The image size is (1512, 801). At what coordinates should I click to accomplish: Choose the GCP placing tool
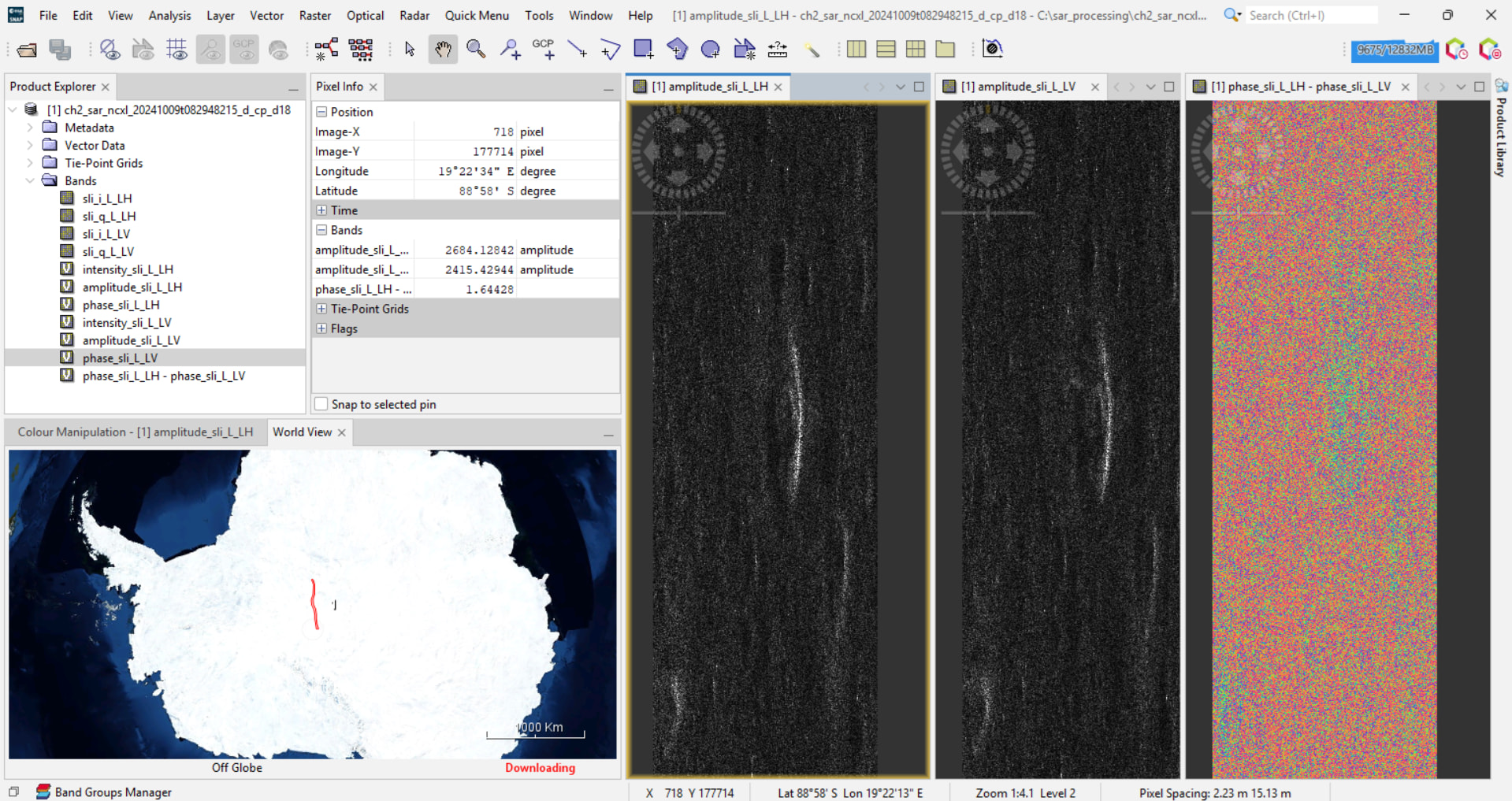point(544,50)
